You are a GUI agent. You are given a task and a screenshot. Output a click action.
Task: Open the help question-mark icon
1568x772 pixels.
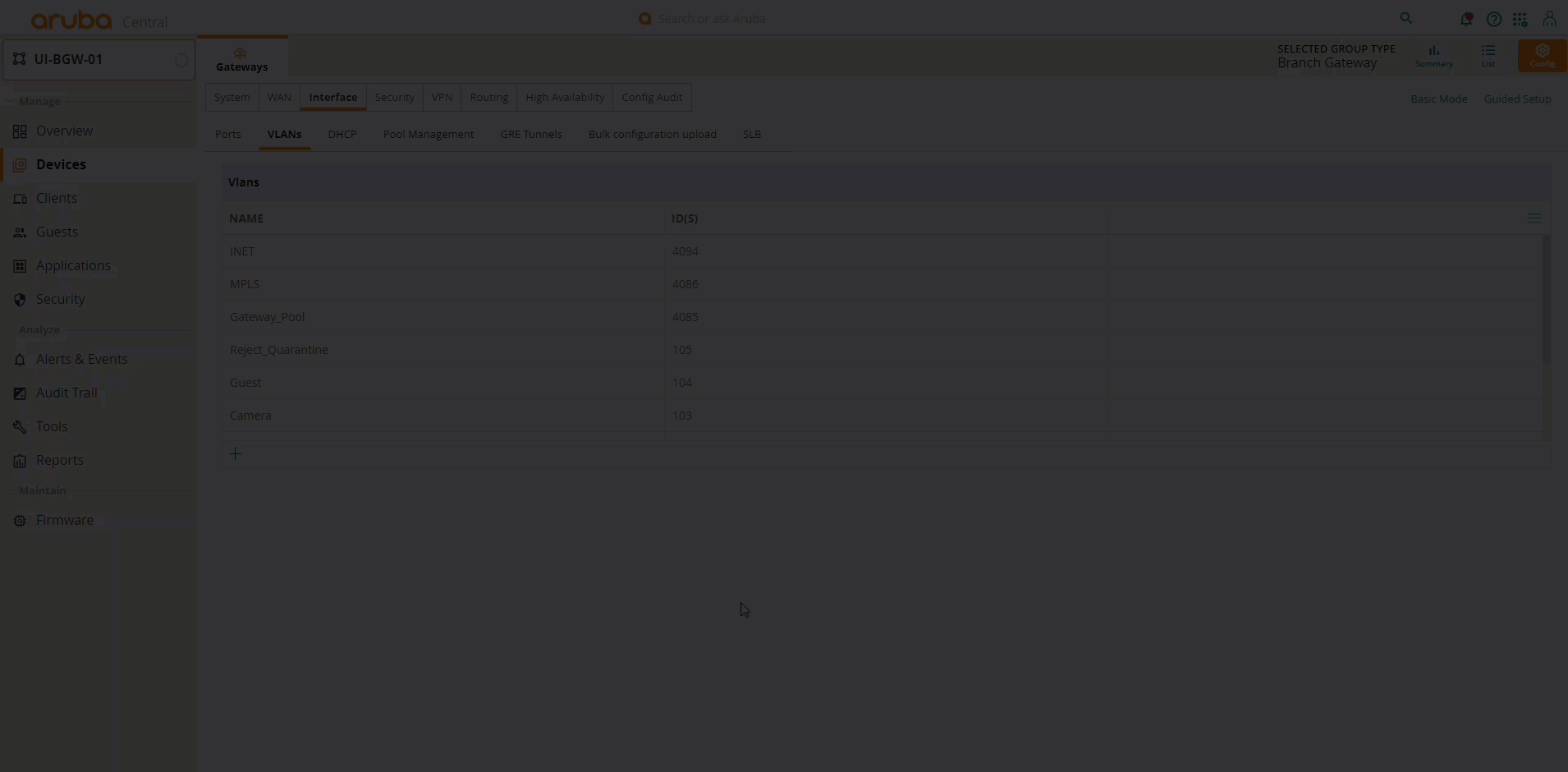tap(1494, 19)
